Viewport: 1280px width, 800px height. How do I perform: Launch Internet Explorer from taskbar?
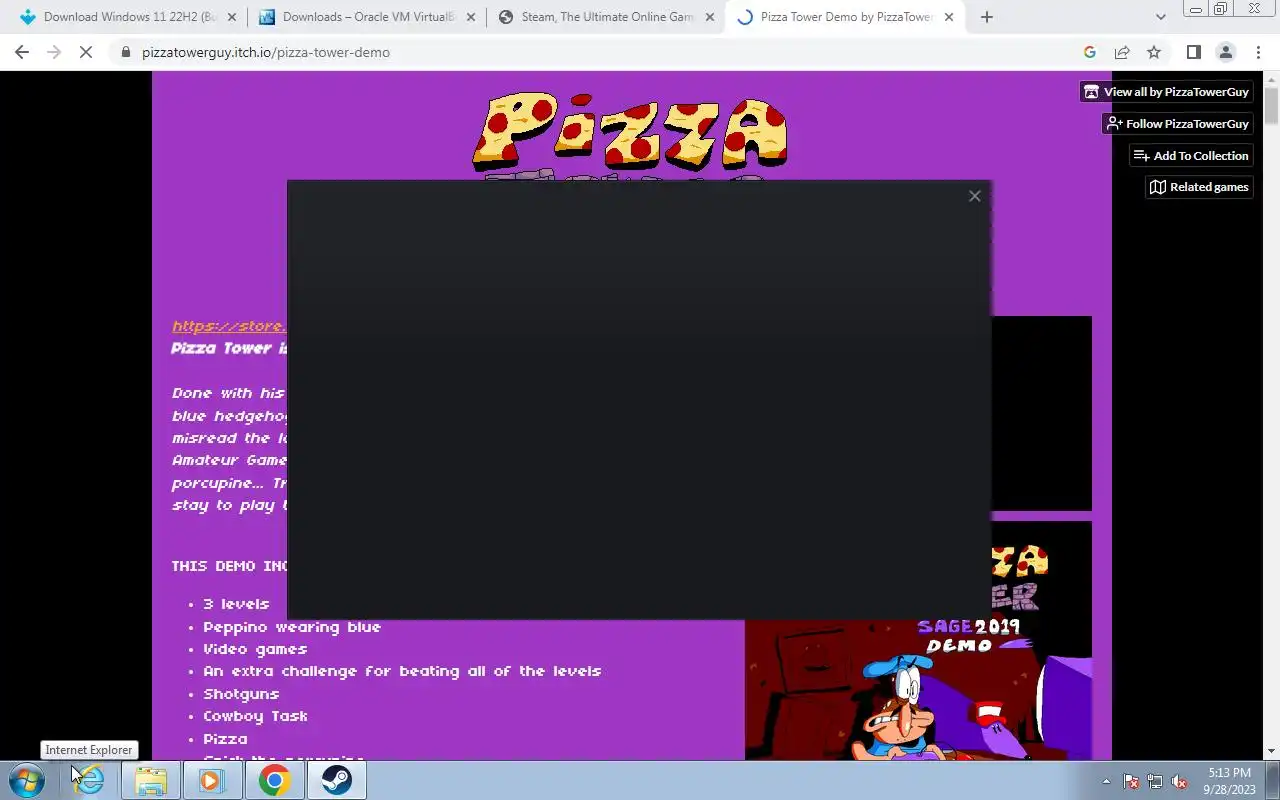pyautogui.click(x=90, y=780)
